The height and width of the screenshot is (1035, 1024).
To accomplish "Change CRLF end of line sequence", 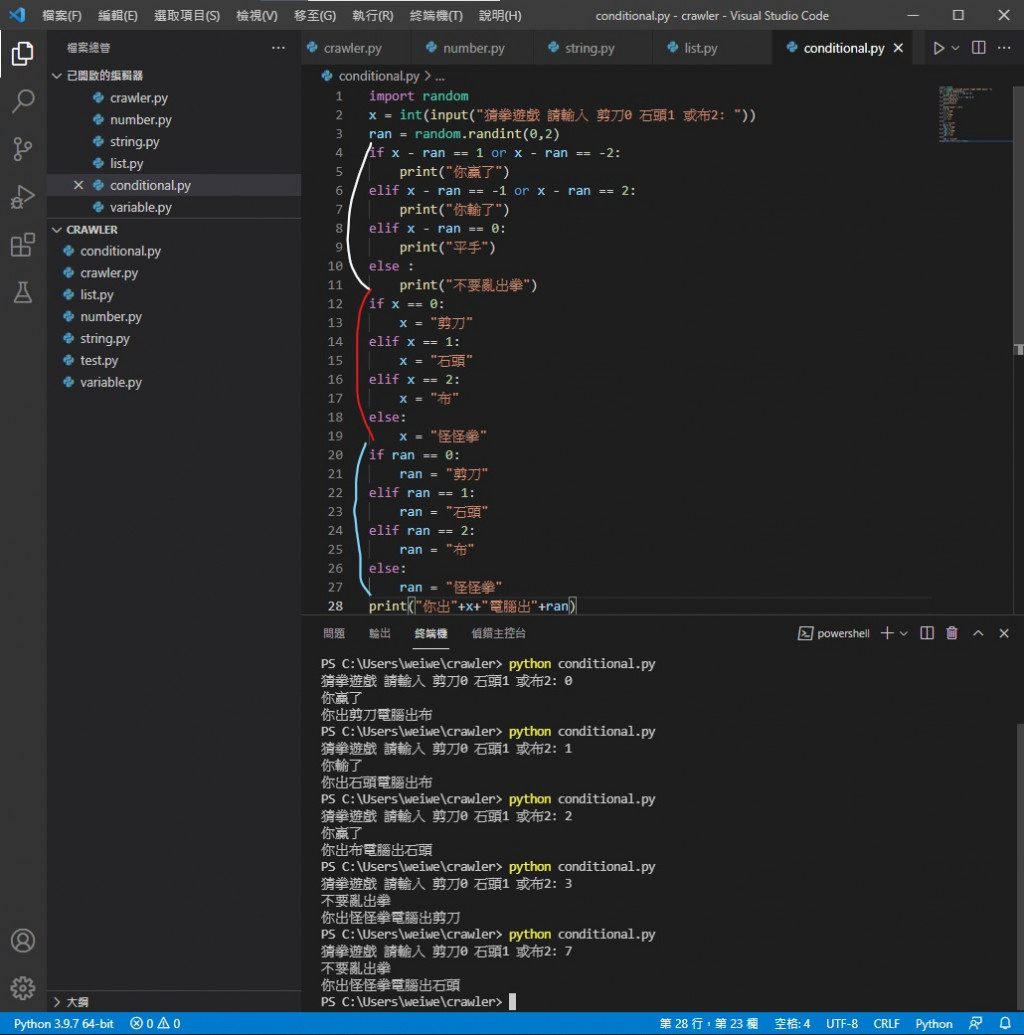I will pyautogui.click(x=886, y=1024).
